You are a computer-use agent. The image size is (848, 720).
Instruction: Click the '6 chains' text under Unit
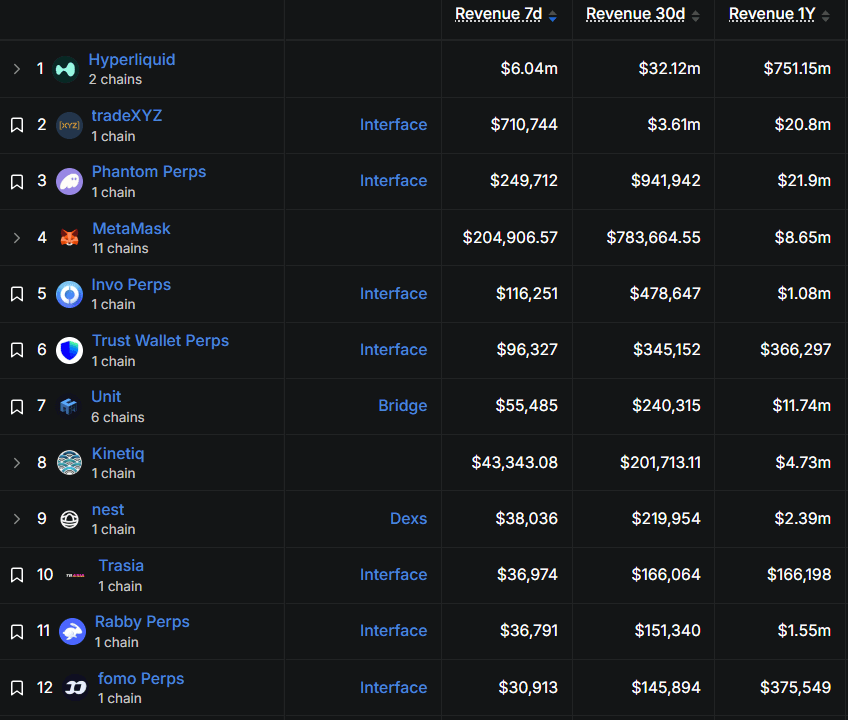pyautogui.click(x=118, y=417)
